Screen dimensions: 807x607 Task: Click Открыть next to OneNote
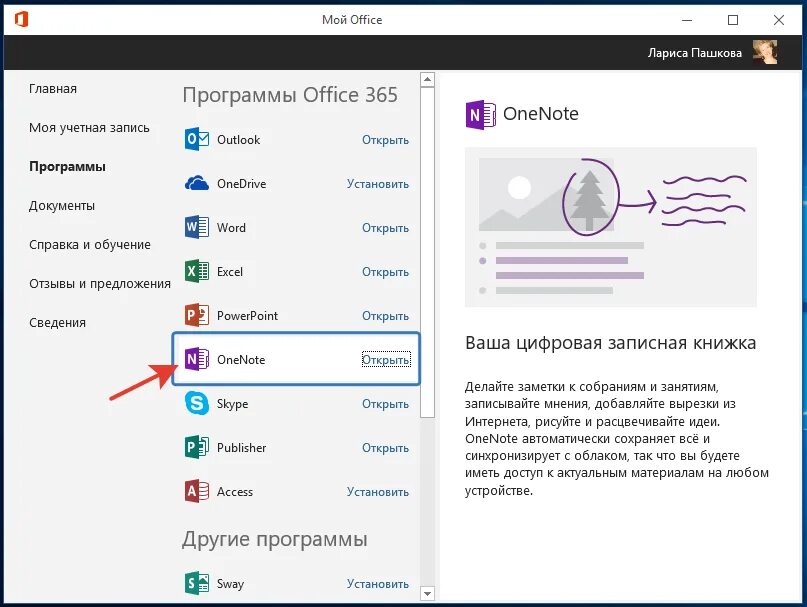[386, 359]
